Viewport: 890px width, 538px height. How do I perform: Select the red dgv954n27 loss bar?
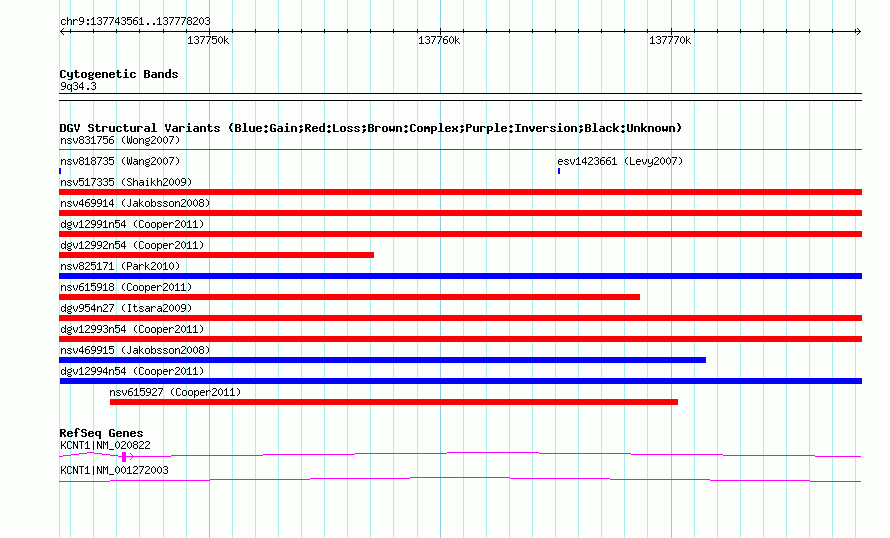click(x=460, y=318)
